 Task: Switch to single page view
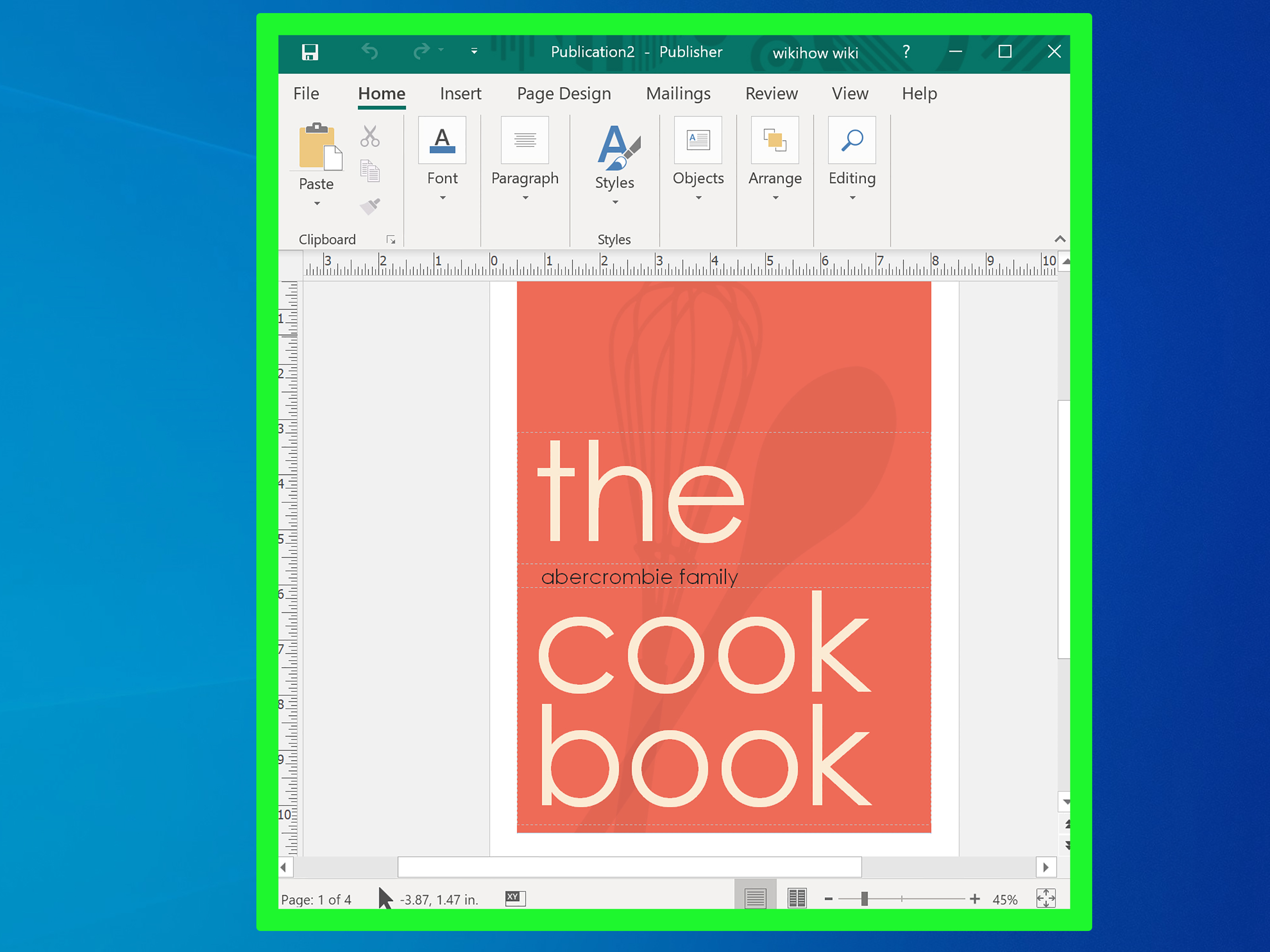(756, 898)
